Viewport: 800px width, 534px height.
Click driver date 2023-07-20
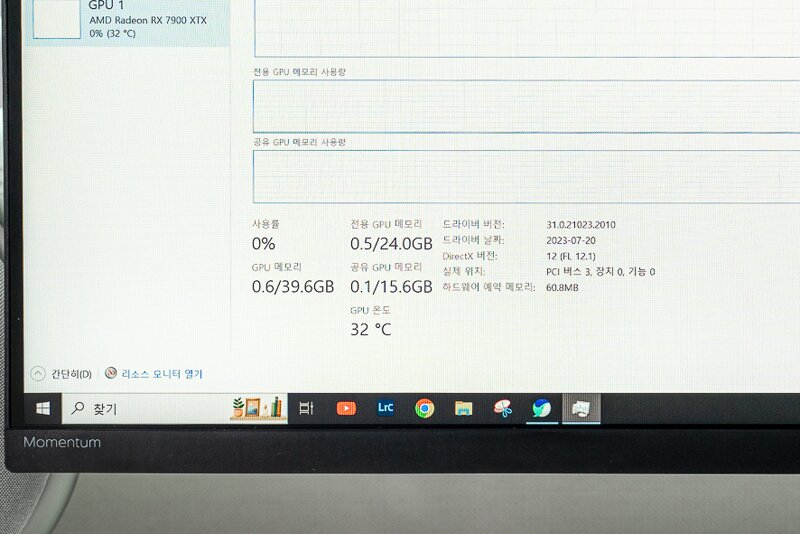pos(571,241)
